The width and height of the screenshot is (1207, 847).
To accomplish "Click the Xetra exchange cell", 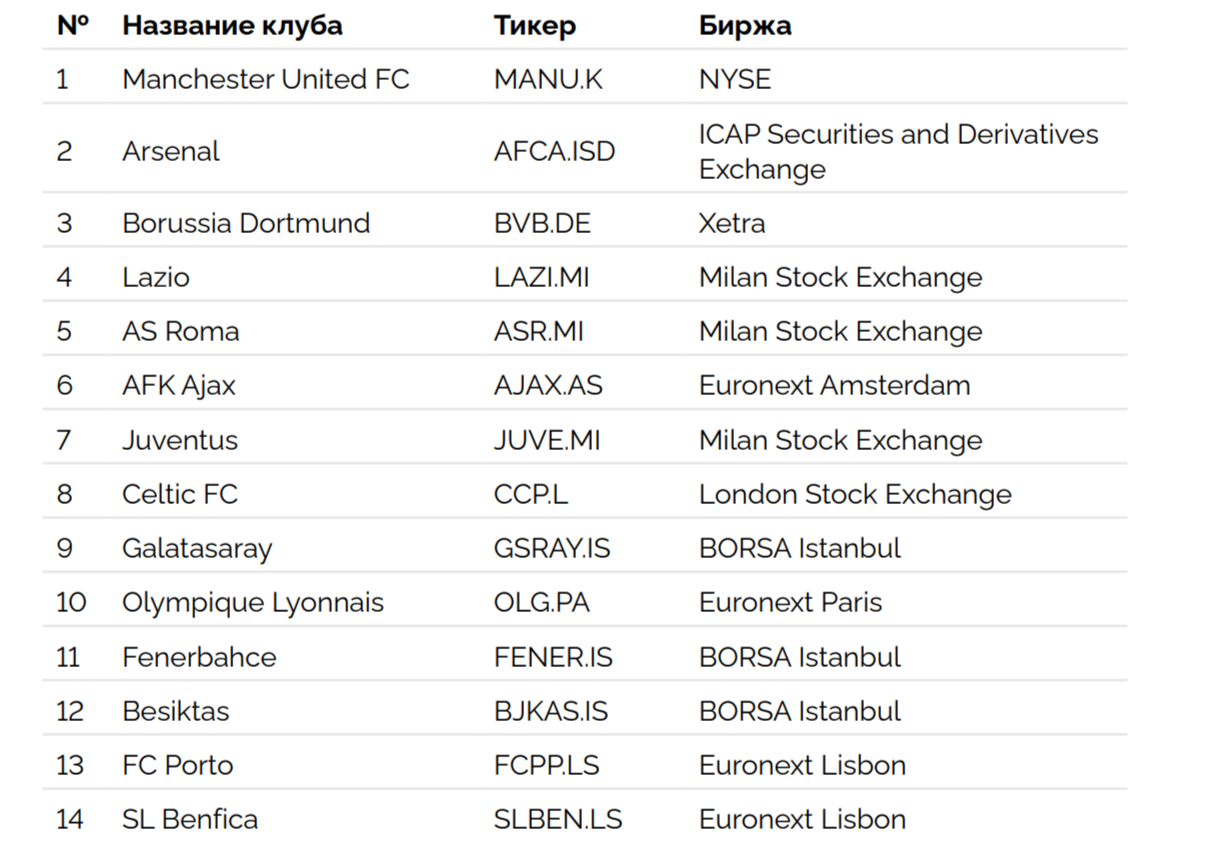I will [732, 222].
